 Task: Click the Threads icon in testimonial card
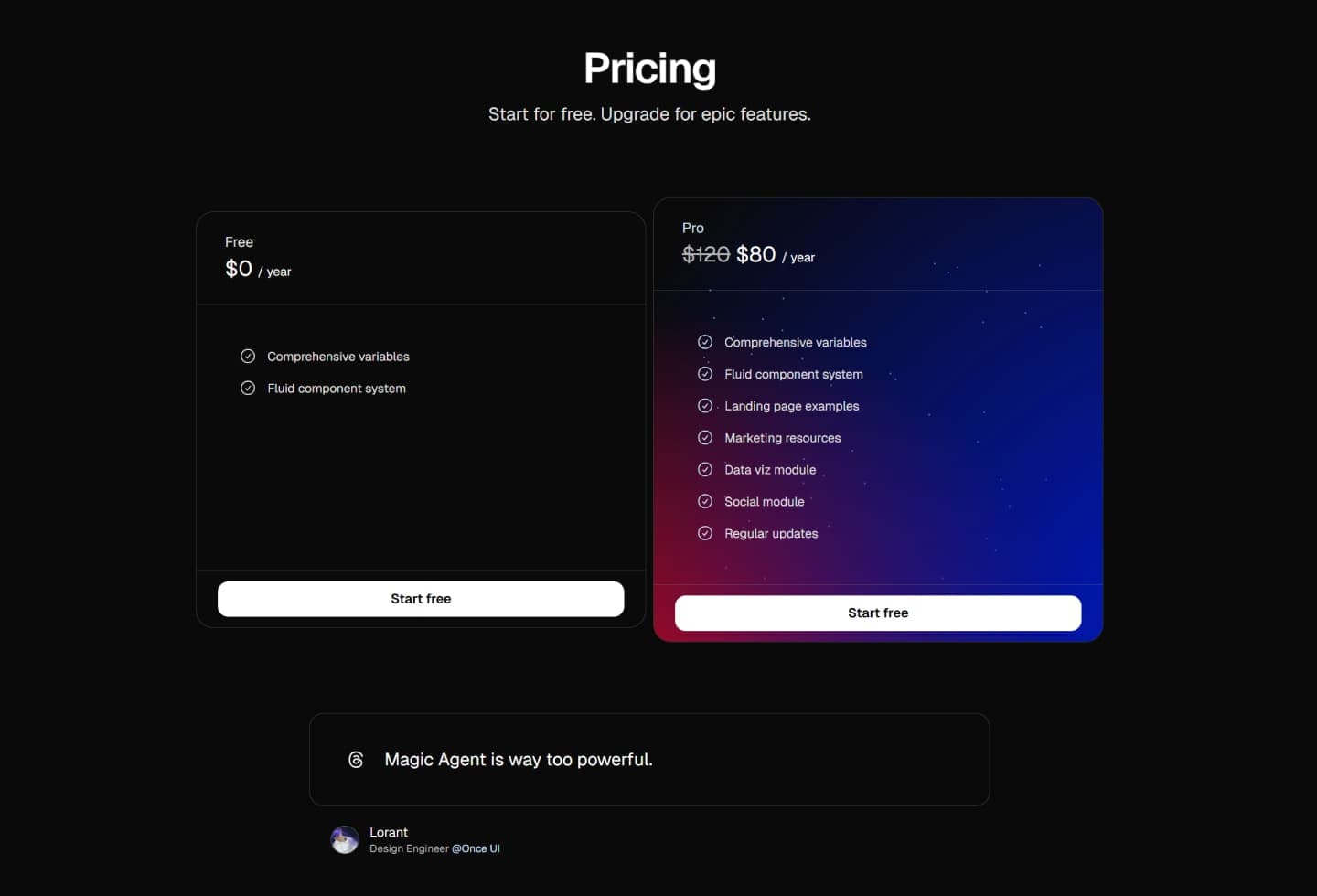click(356, 760)
